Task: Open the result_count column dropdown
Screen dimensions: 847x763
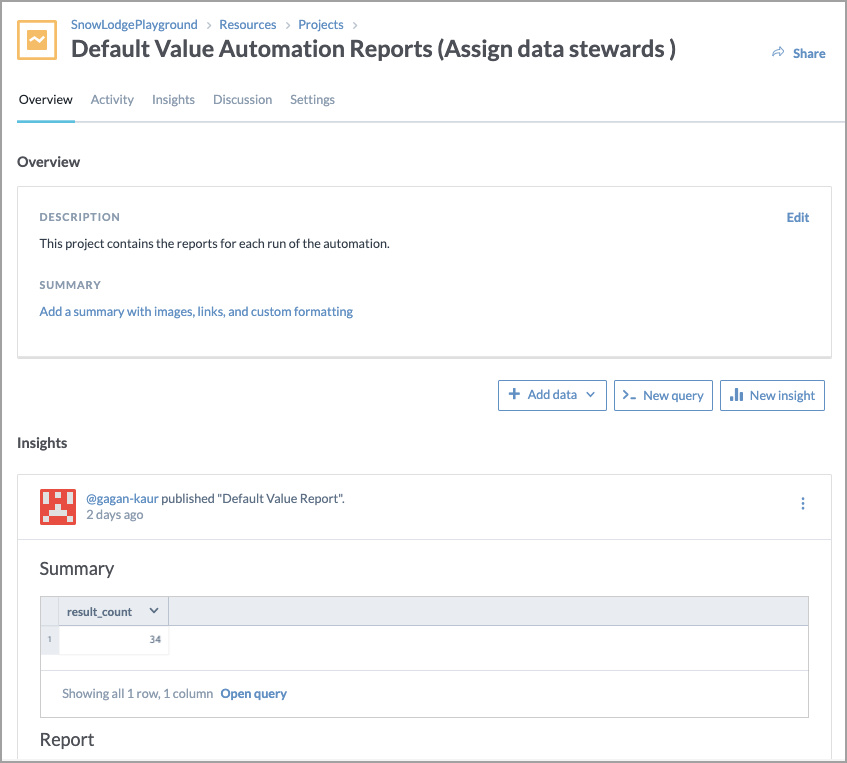Action: 153,611
